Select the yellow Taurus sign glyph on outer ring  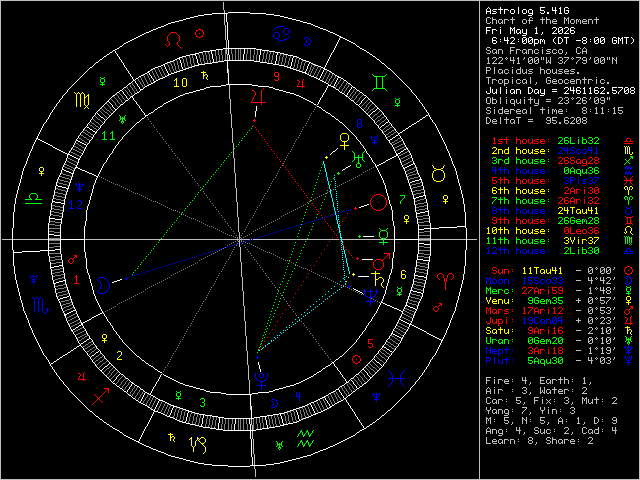point(439,174)
